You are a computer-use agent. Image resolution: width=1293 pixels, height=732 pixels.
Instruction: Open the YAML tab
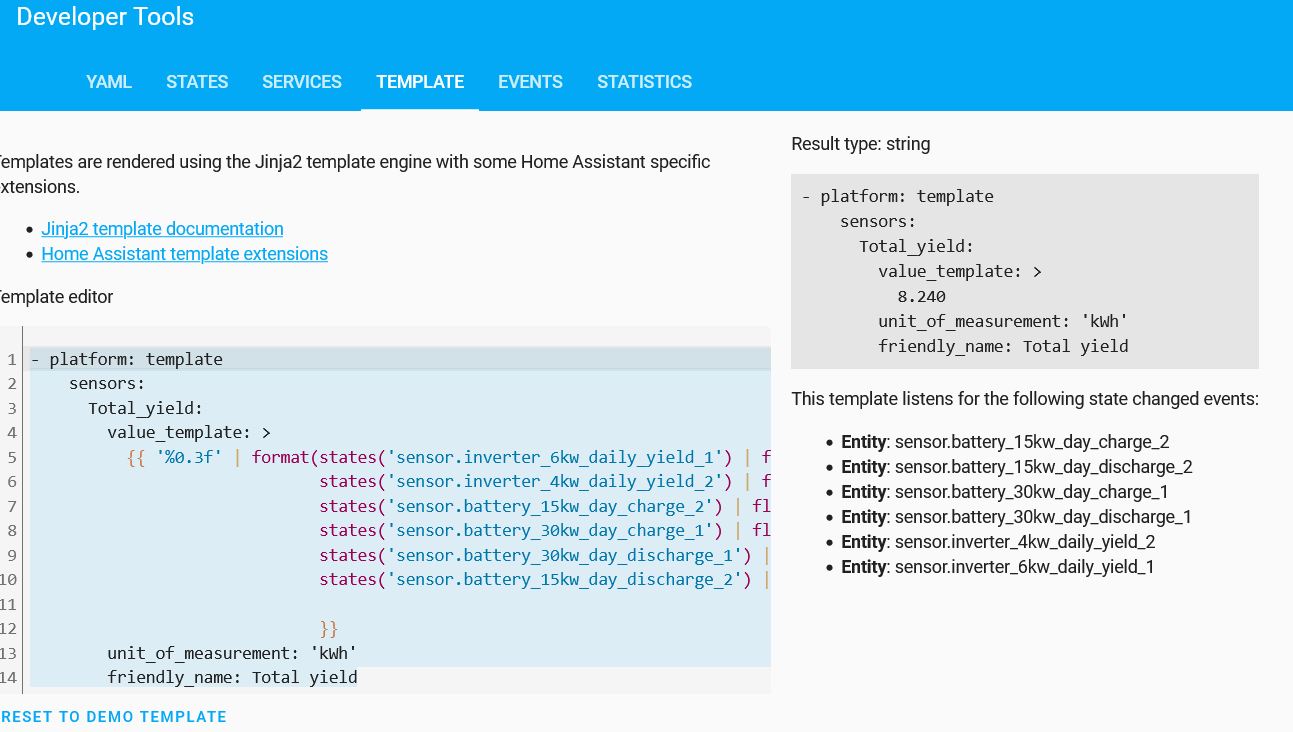coord(109,82)
